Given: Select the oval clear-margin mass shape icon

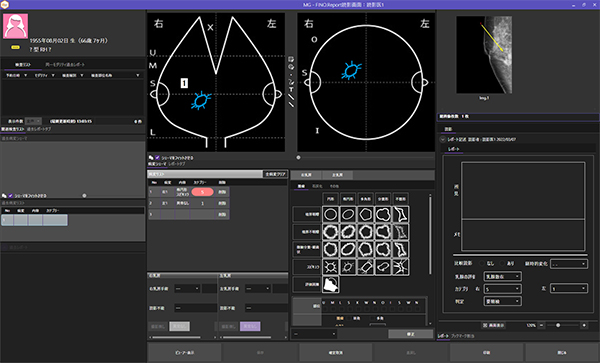Looking at the screenshot, I should point(348,214).
